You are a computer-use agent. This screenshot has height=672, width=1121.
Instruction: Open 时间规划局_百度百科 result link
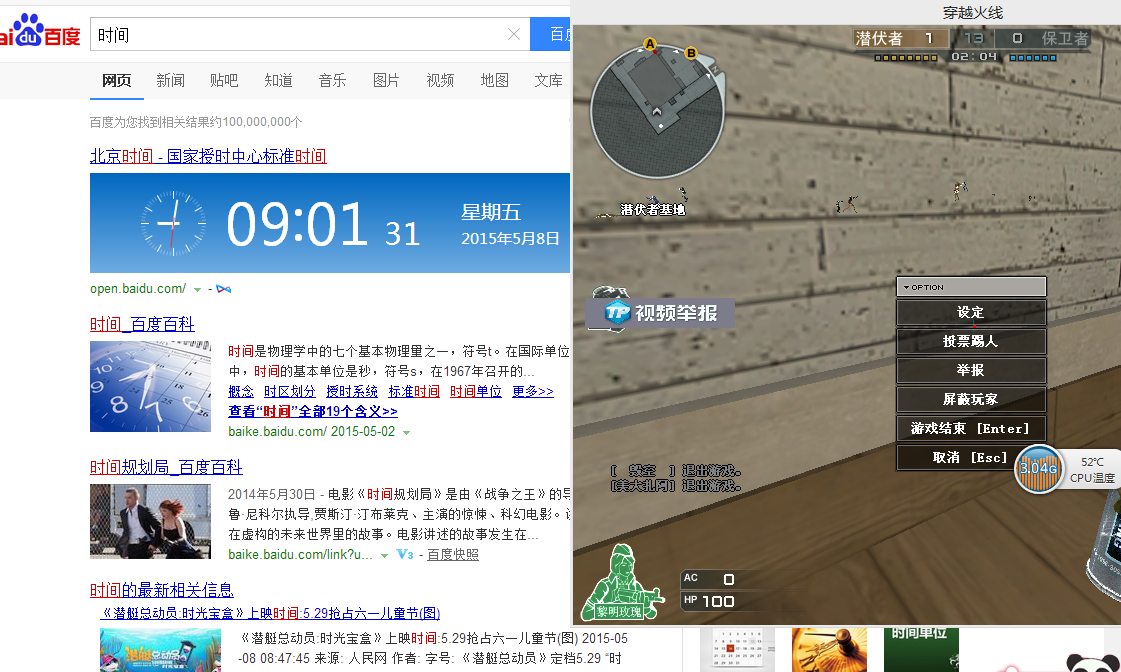coord(167,468)
